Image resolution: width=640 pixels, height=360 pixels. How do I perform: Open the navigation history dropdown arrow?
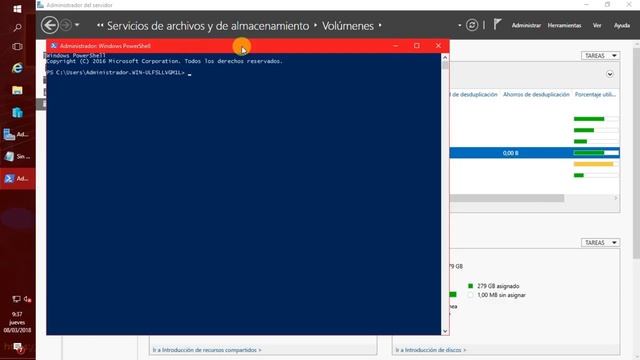pos(77,25)
